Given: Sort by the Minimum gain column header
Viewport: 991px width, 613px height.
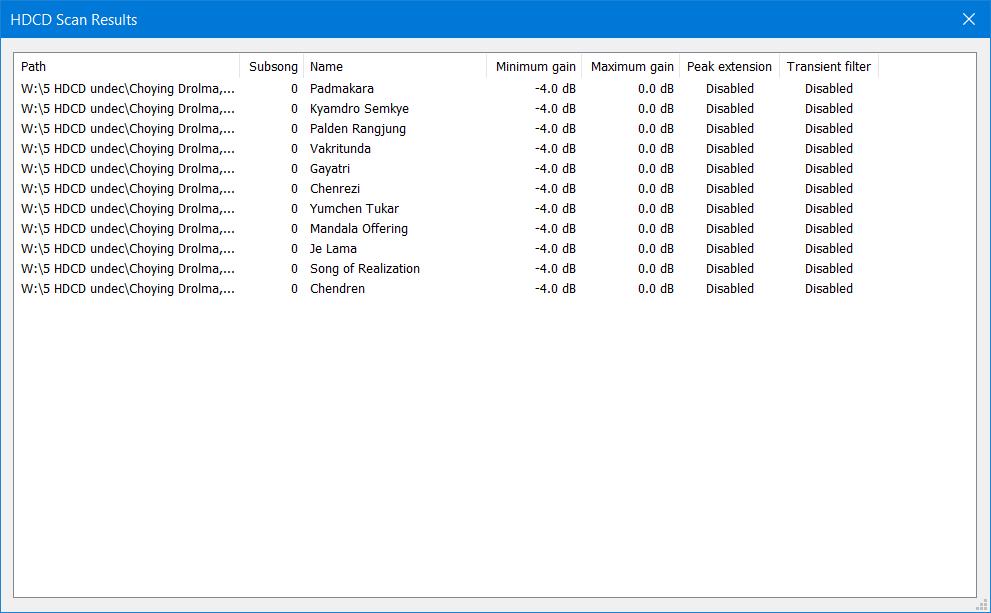Looking at the screenshot, I should pos(534,66).
